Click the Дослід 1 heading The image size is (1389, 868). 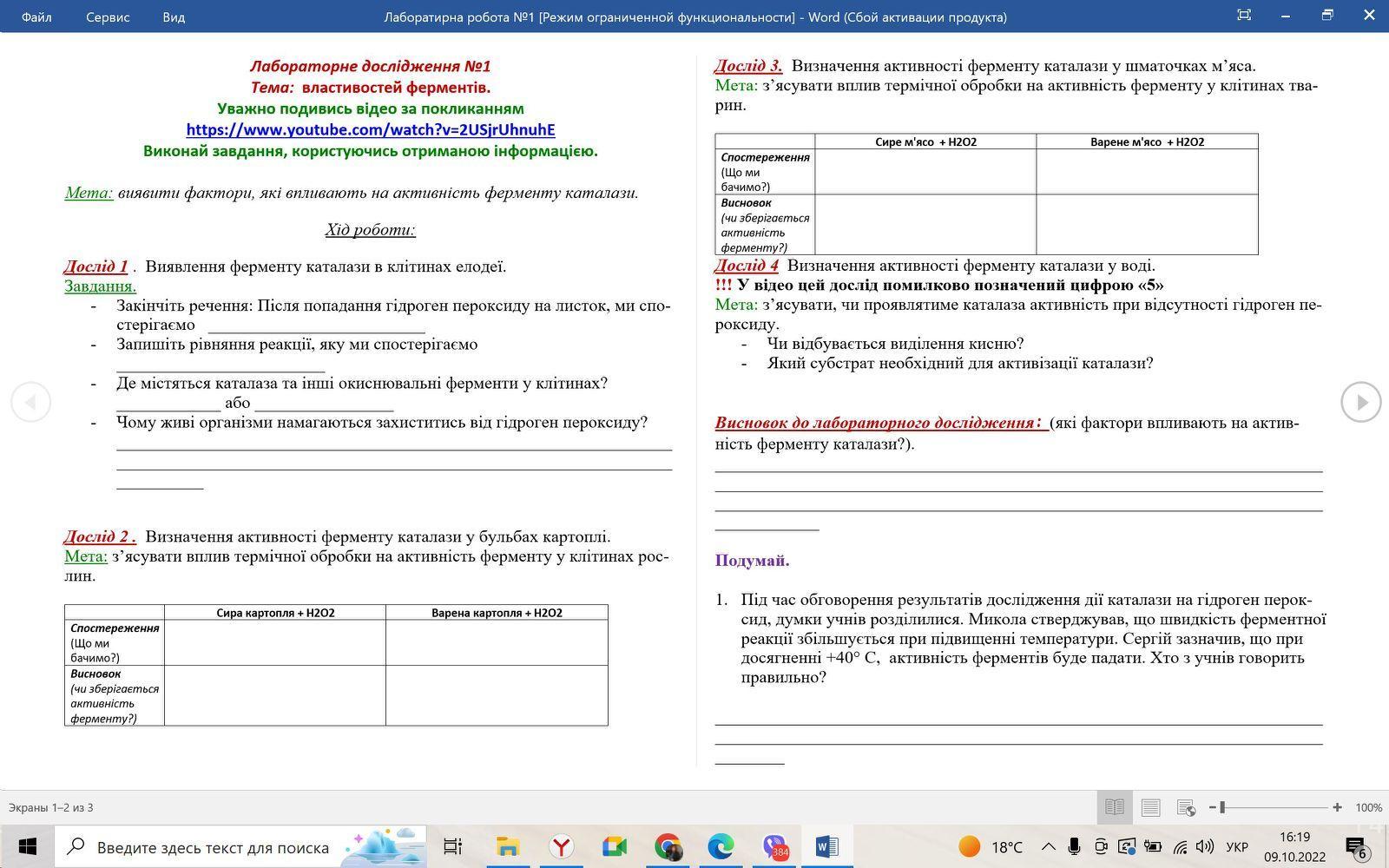click(95, 266)
